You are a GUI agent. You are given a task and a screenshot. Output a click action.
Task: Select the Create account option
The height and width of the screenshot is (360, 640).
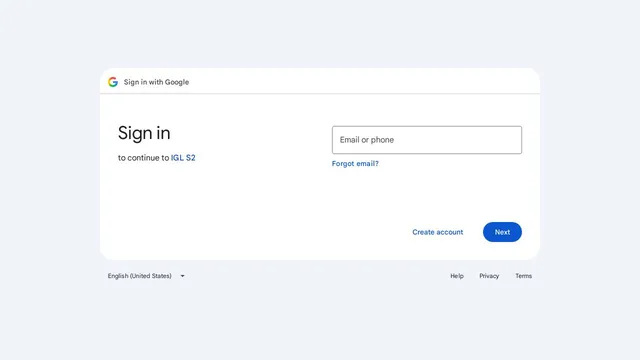tap(438, 232)
